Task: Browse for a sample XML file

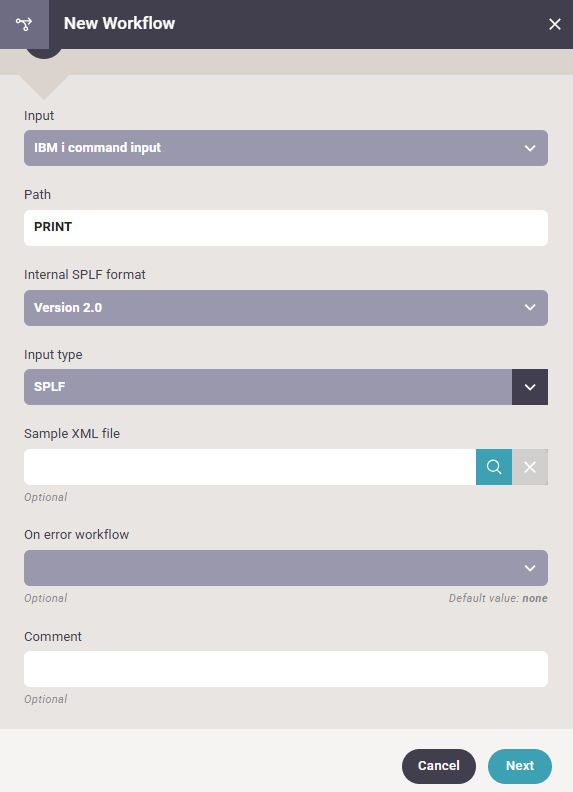Action: coord(494,467)
